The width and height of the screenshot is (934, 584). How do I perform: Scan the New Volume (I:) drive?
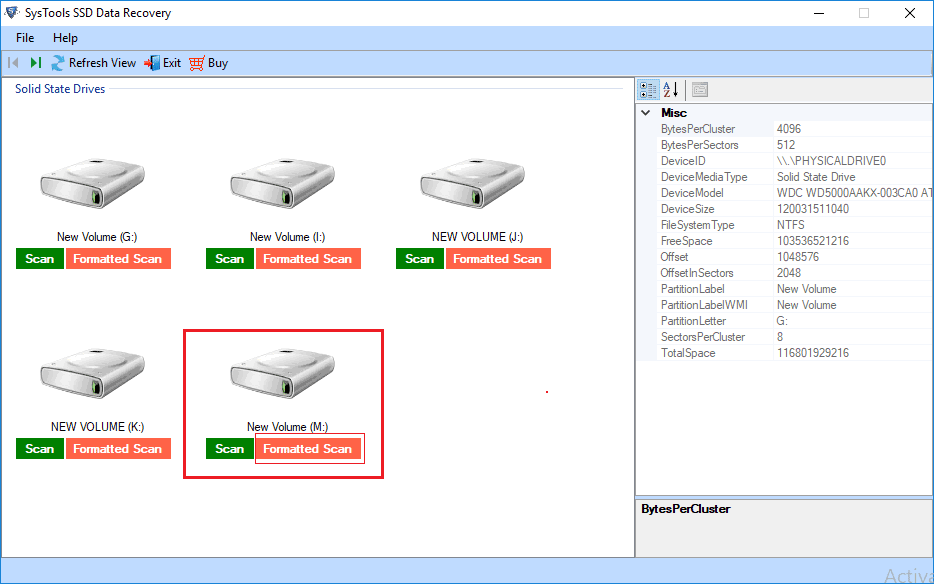pos(230,259)
